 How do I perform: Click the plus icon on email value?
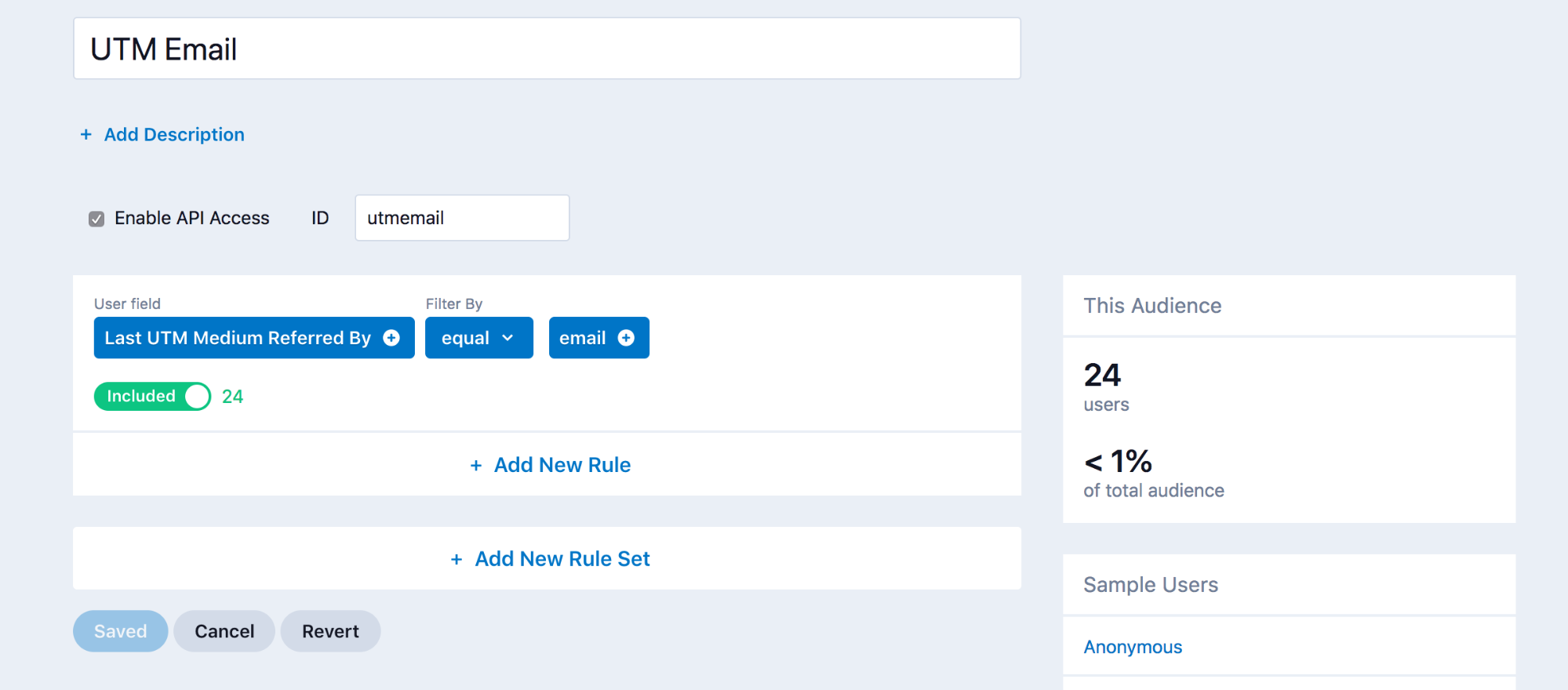tap(626, 338)
